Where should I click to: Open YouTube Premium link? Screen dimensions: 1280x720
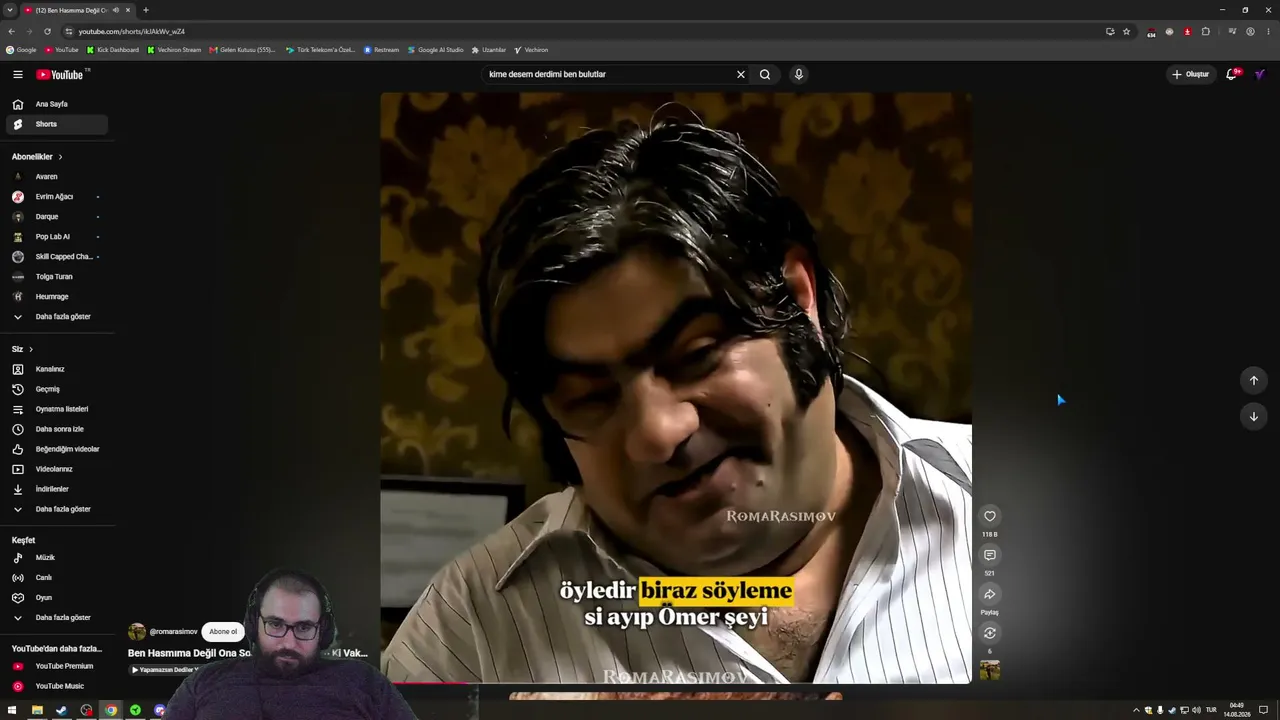point(57,666)
